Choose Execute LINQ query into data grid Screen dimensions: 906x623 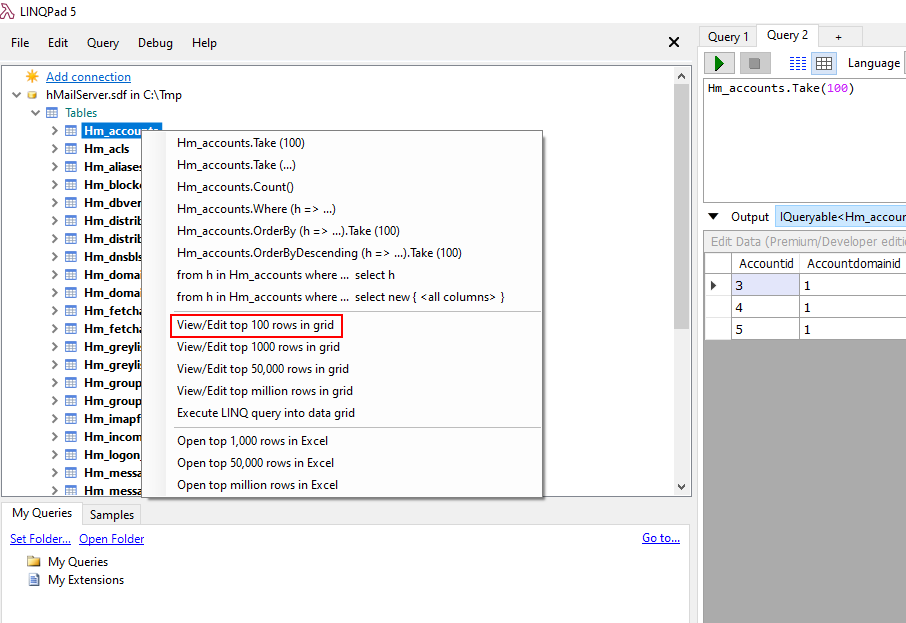266,413
